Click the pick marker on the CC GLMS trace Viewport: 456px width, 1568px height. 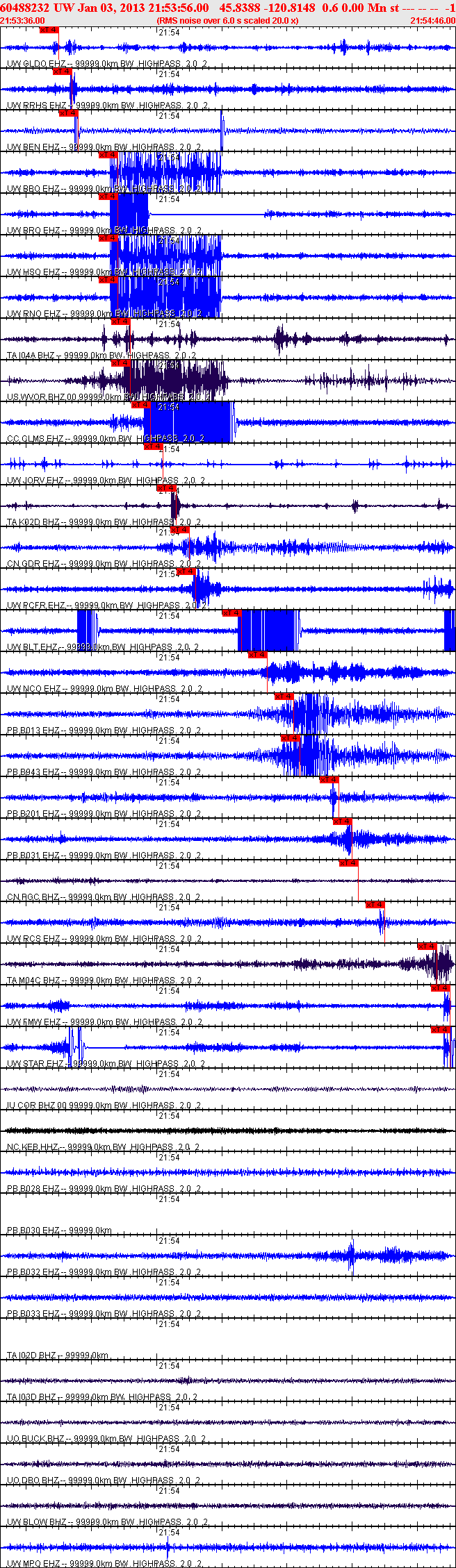coord(141,405)
